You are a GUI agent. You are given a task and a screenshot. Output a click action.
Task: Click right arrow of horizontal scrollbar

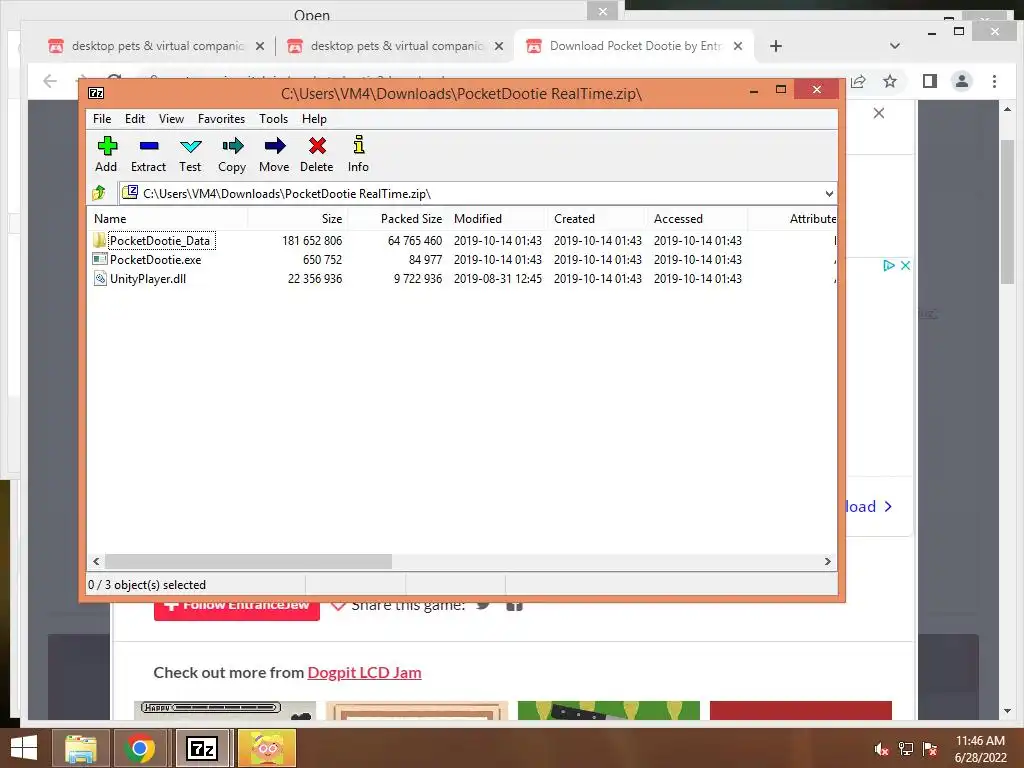pos(827,562)
